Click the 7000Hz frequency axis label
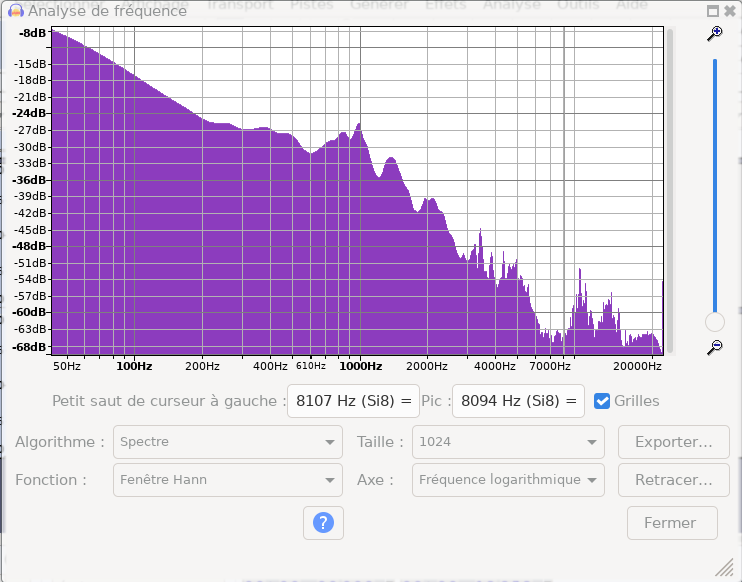 tap(550, 366)
